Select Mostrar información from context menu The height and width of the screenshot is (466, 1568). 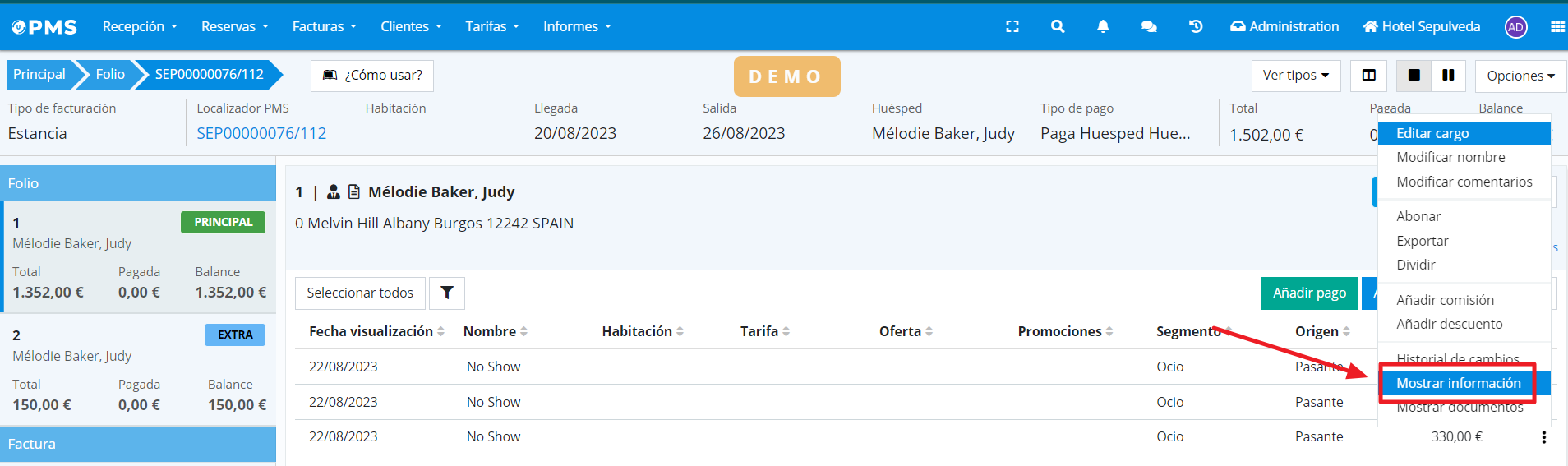1458,383
